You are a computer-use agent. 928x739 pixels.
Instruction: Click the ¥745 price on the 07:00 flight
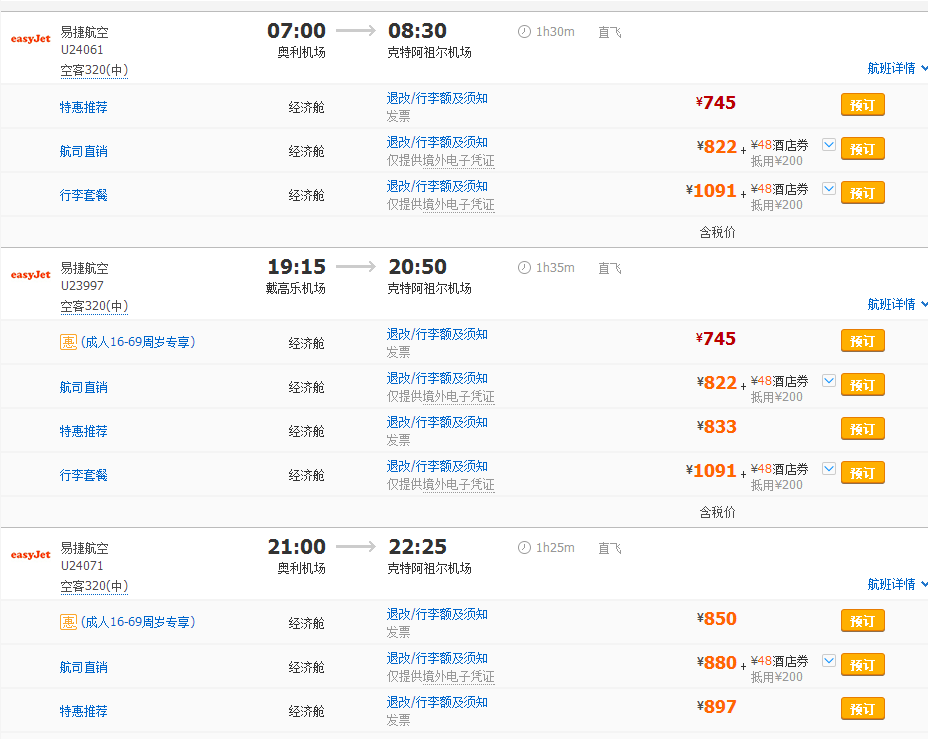point(716,103)
